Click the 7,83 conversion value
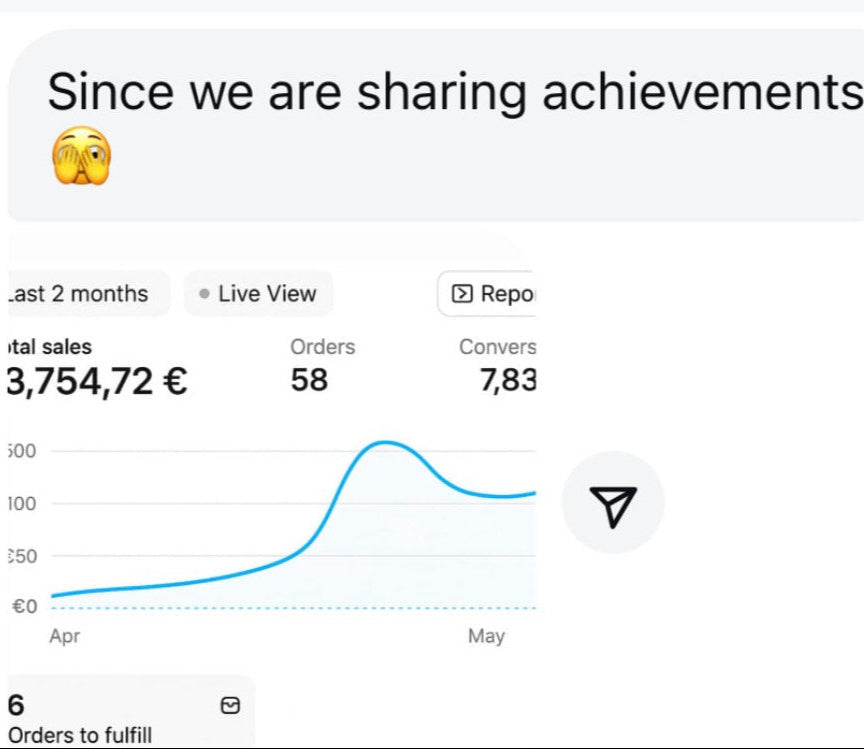The image size is (864, 749). 508,380
